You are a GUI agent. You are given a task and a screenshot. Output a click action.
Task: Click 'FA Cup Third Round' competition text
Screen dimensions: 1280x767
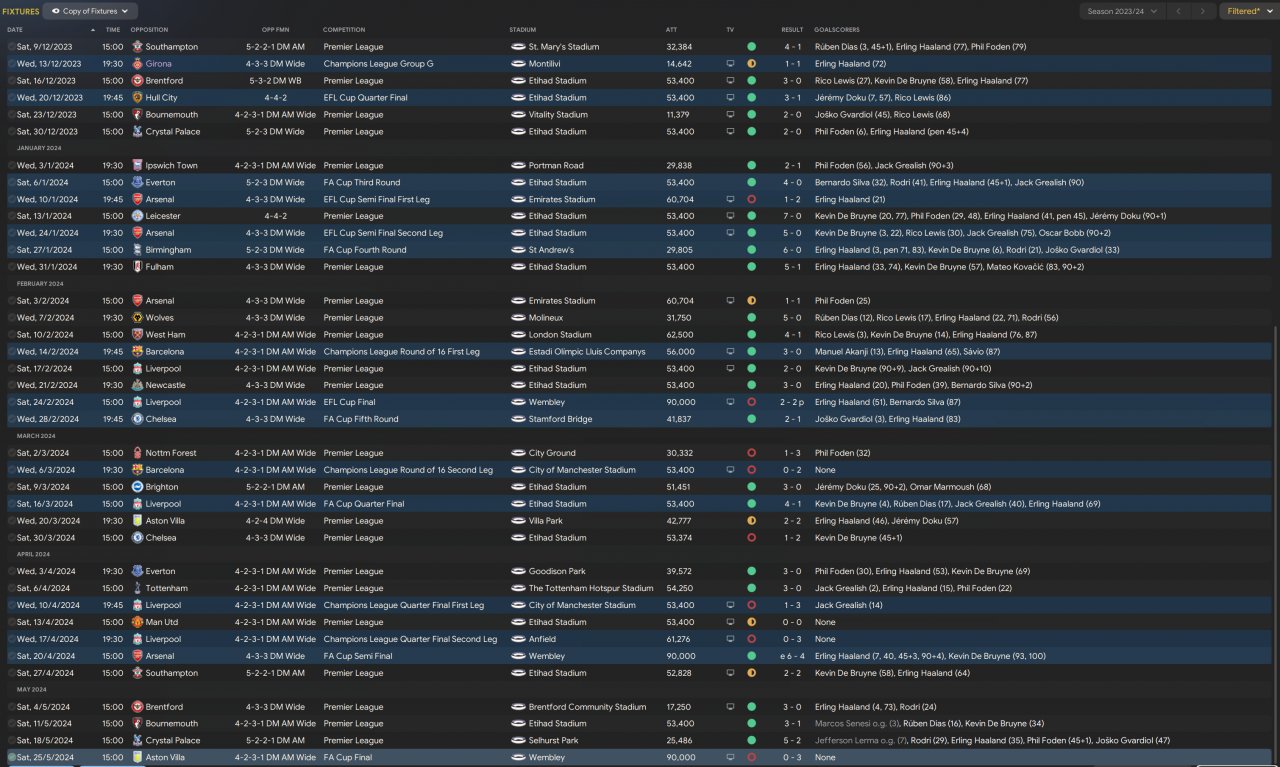361,183
